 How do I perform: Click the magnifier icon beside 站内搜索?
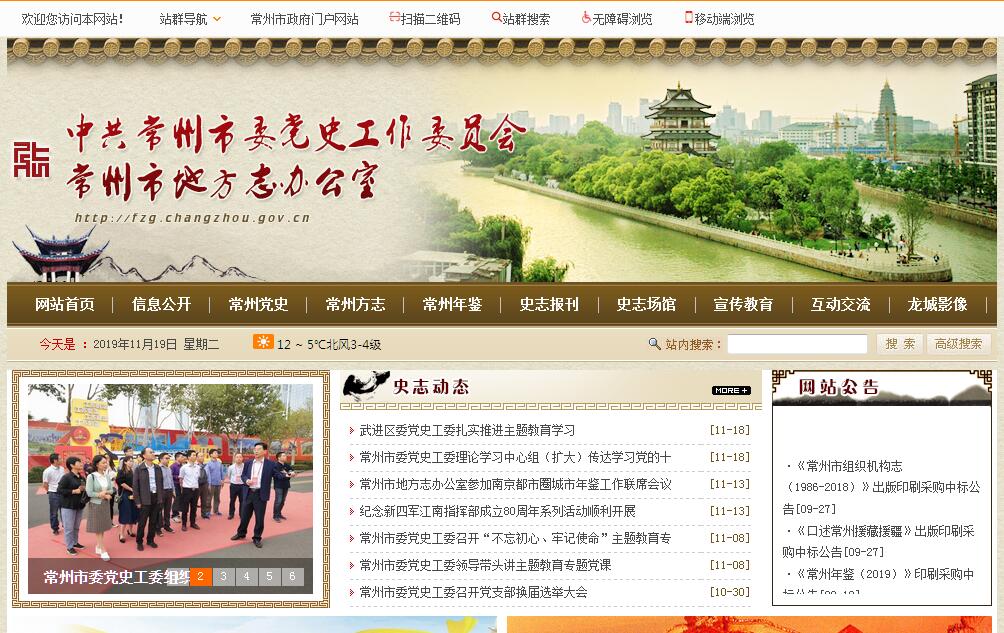(x=655, y=344)
